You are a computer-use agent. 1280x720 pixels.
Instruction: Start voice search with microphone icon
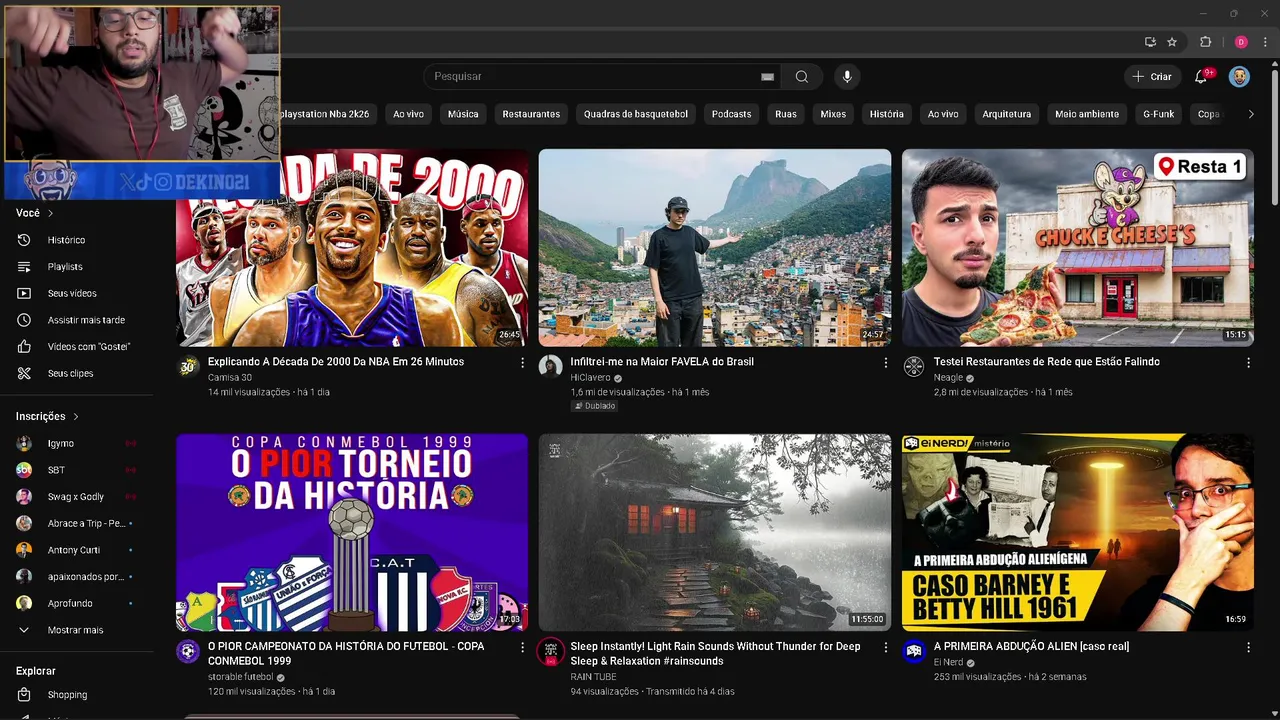pos(847,77)
